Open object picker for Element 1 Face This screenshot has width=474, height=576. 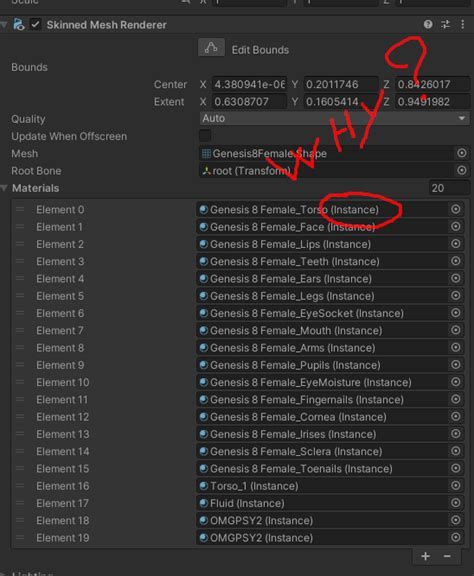(456, 227)
